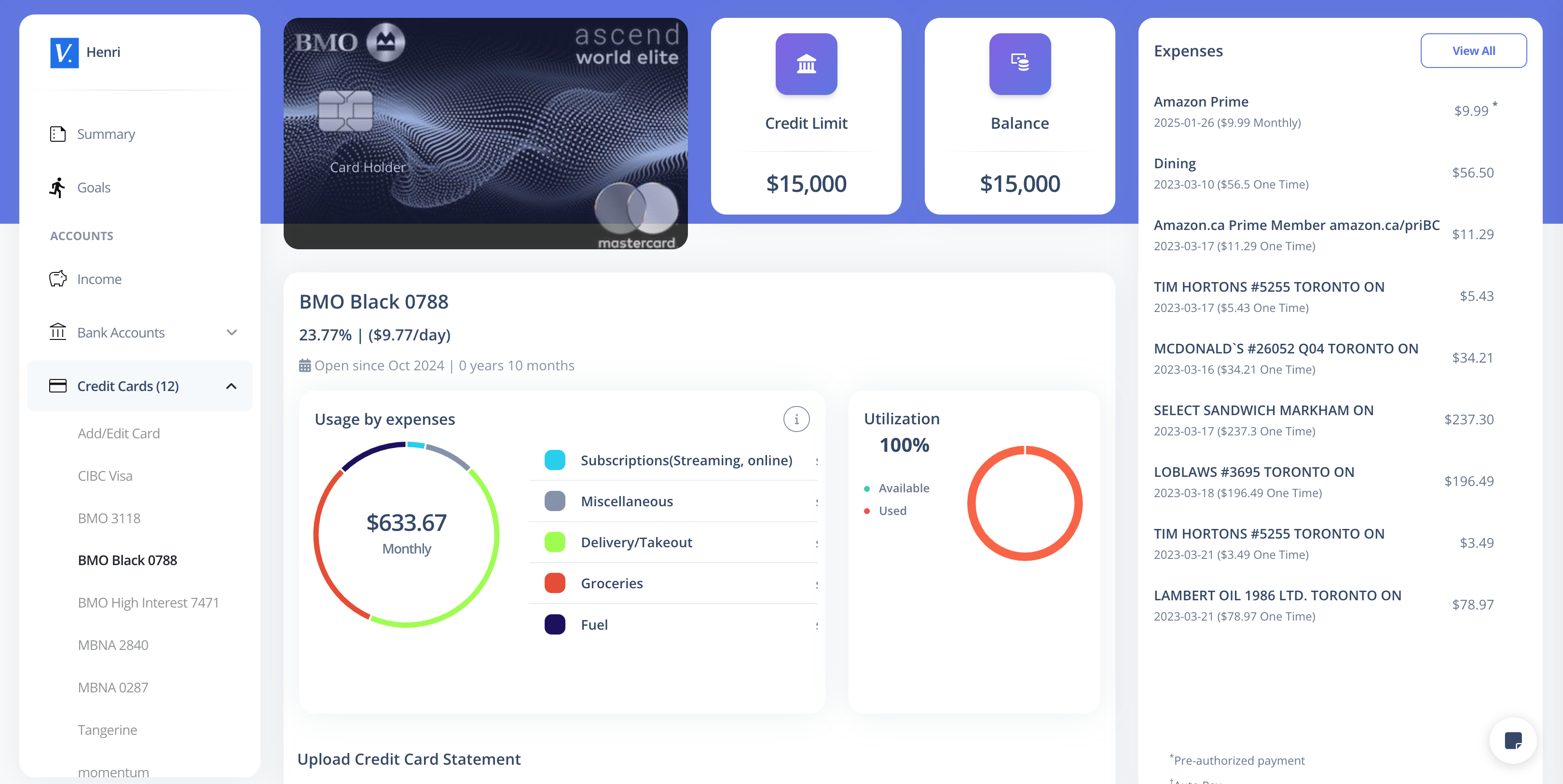The image size is (1563, 784).
Task: Click the Henri profile name
Action: click(103, 52)
